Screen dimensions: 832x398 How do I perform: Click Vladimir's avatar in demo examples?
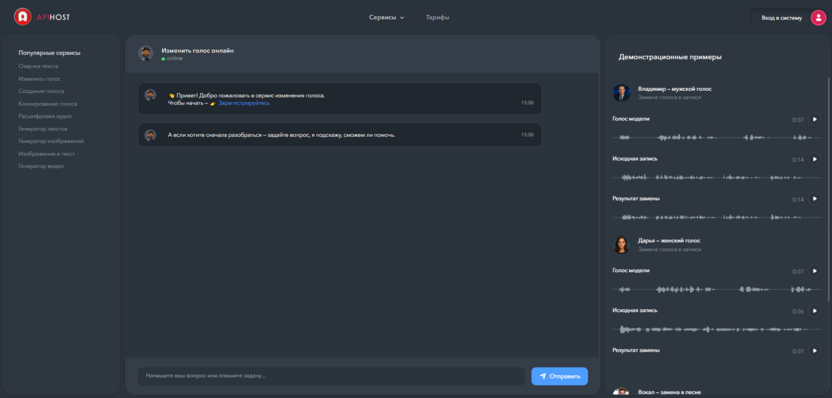(621, 93)
